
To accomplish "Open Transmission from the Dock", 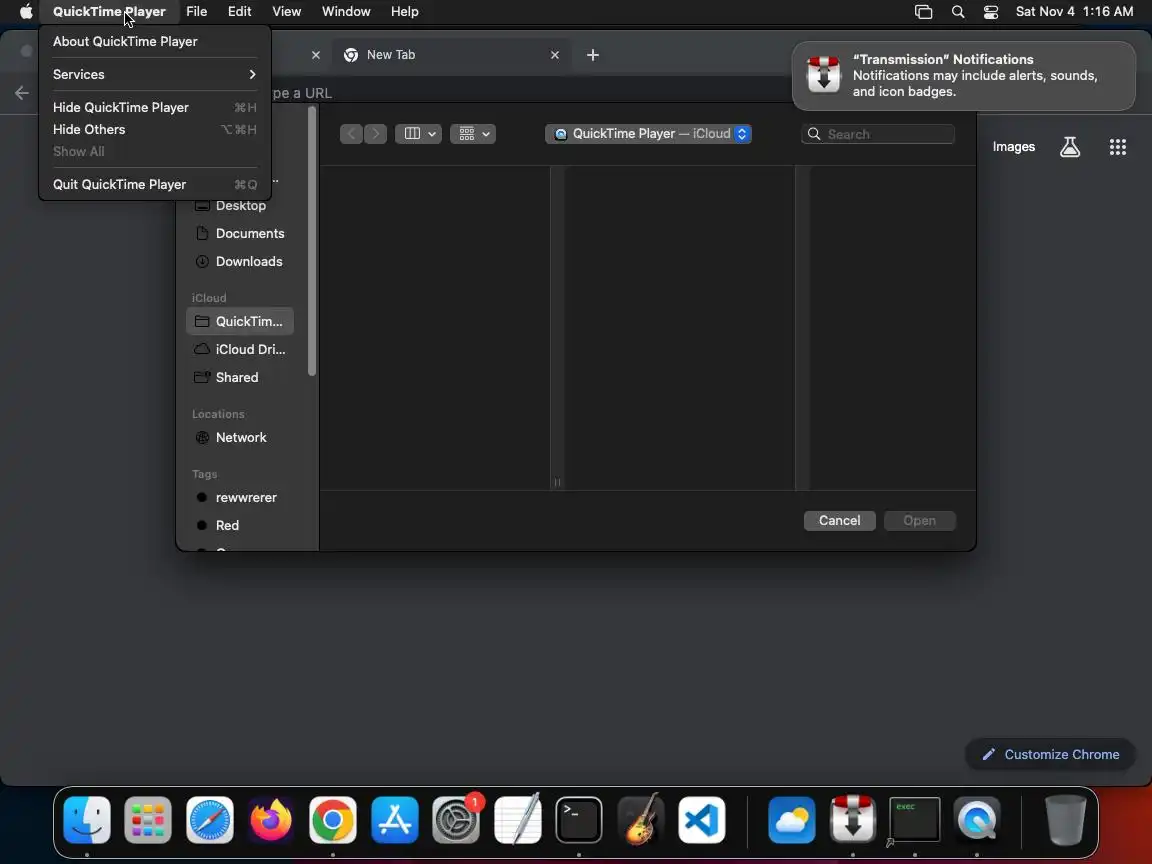I will [852, 820].
